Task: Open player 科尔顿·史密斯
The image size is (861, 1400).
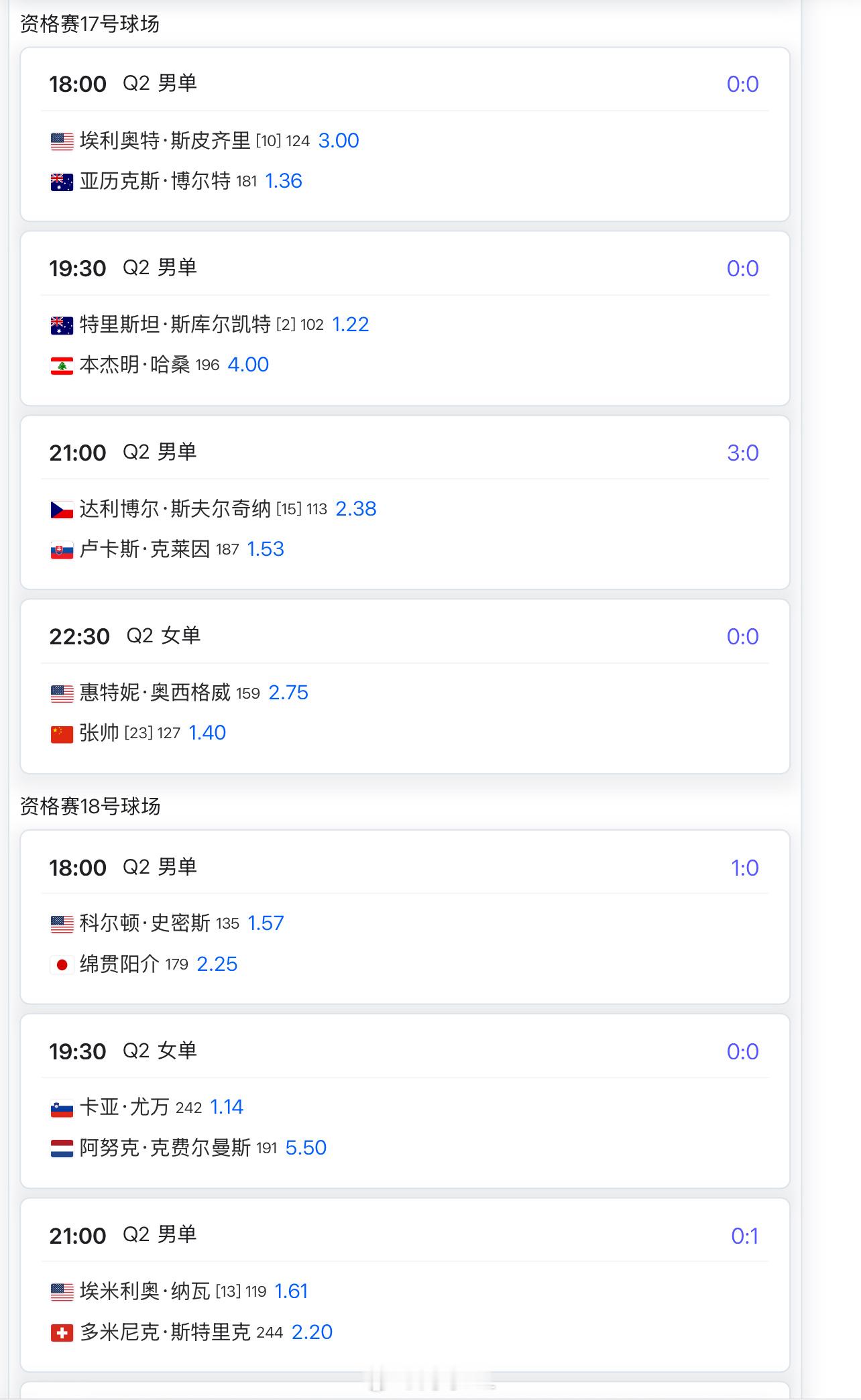Action: tap(145, 923)
